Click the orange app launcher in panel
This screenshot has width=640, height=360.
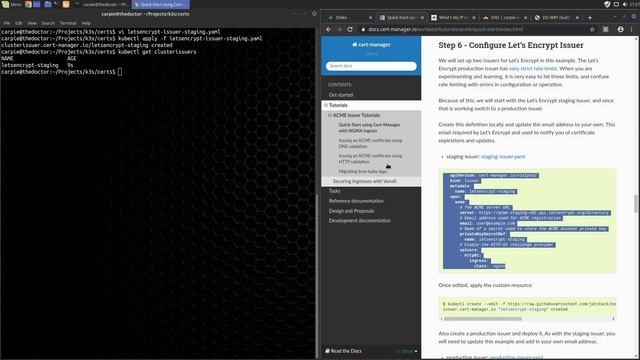(66, 4)
